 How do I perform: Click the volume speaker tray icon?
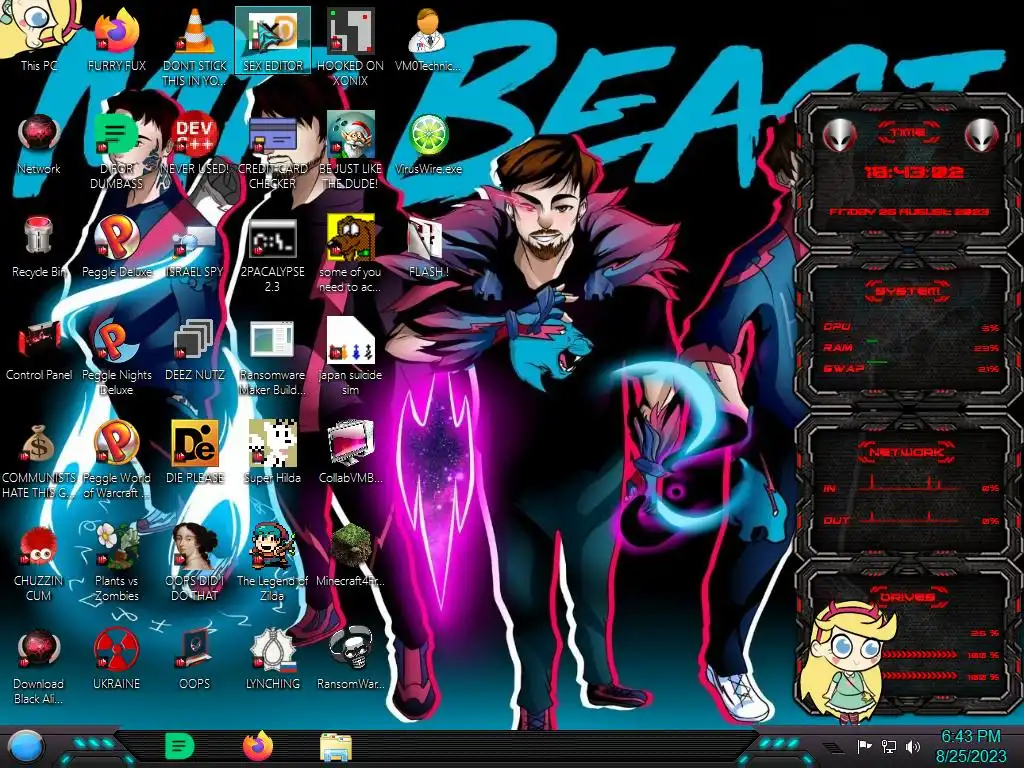coord(913,746)
